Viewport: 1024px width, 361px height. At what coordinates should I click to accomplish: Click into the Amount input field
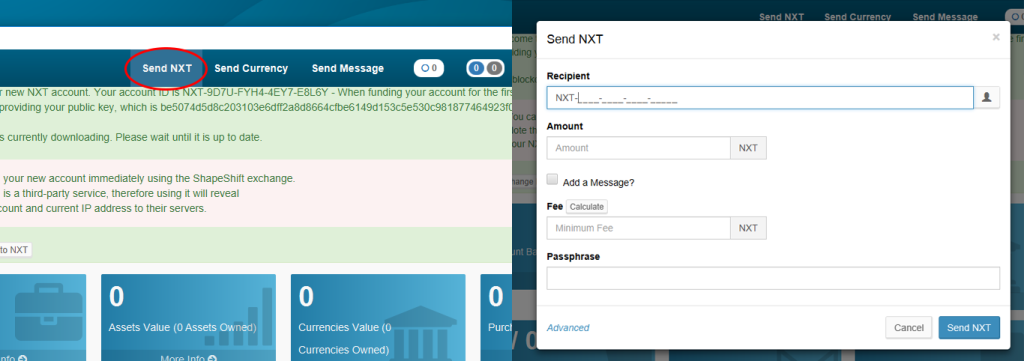638,148
